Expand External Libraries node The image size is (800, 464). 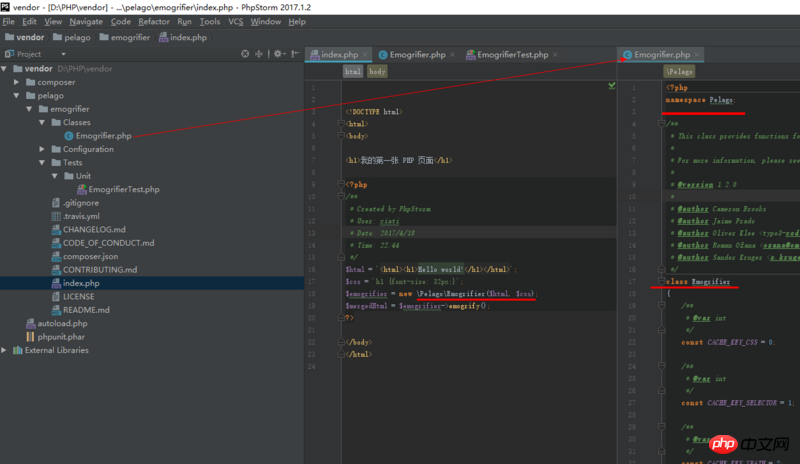(x=4, y=350)
